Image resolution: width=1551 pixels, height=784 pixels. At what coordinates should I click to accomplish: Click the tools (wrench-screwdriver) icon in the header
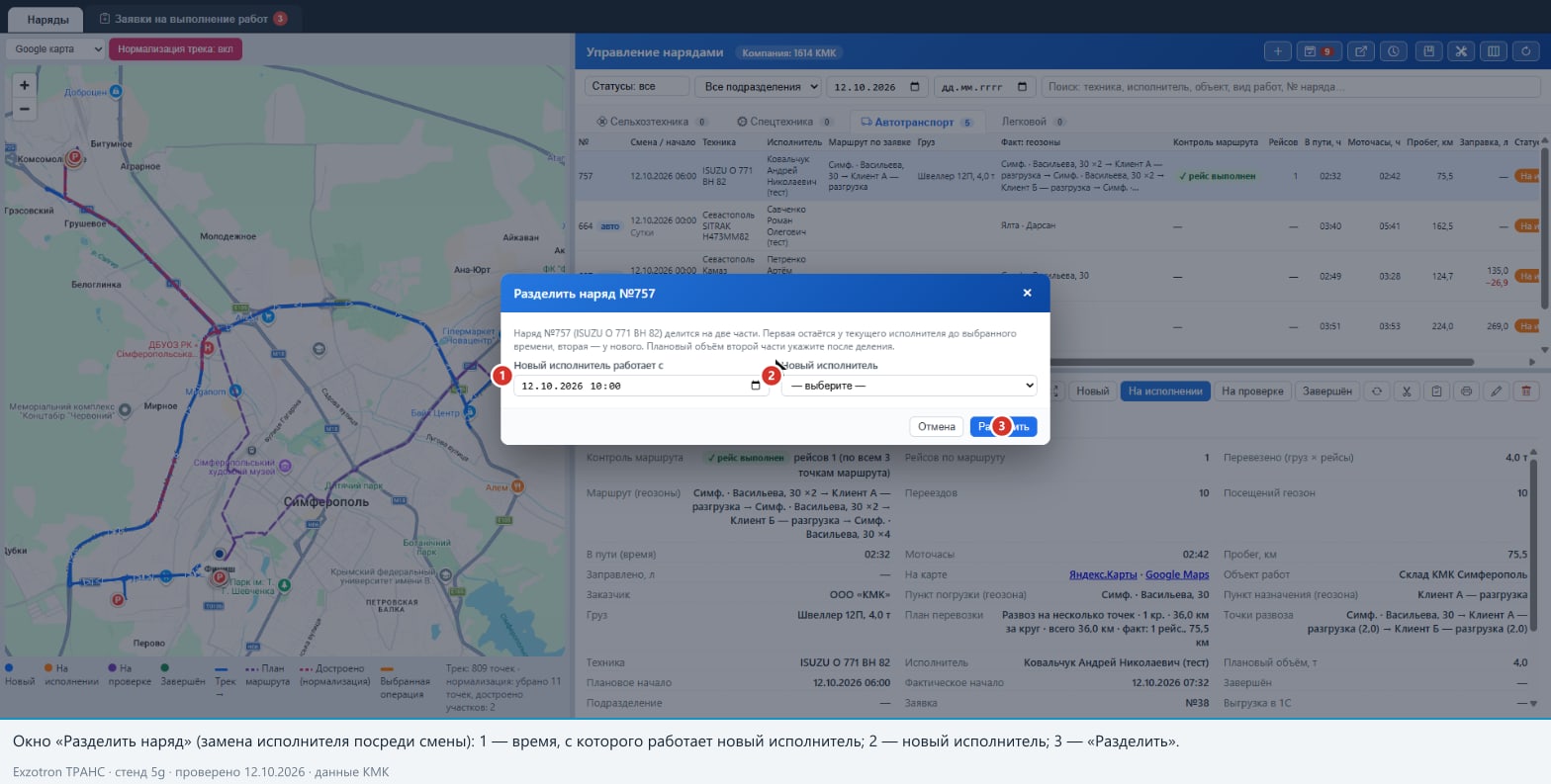tap(1461, 51)
